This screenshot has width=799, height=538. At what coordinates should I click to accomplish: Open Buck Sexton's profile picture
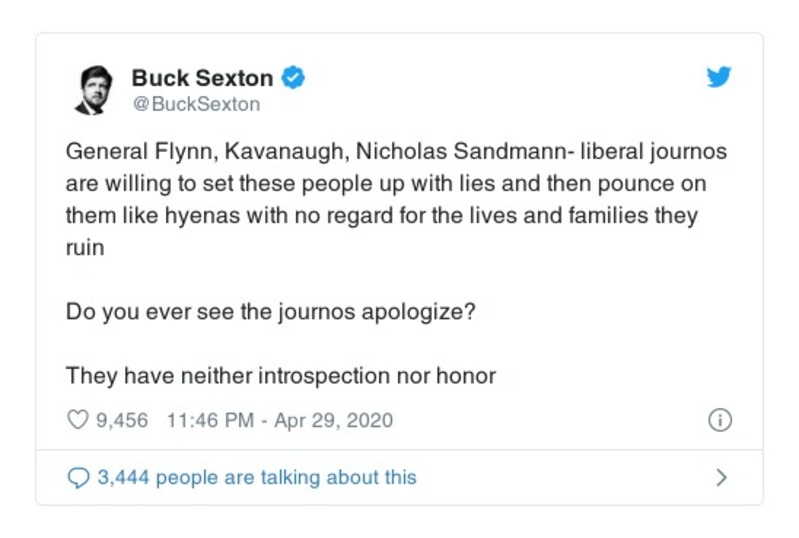click(96, 89)
